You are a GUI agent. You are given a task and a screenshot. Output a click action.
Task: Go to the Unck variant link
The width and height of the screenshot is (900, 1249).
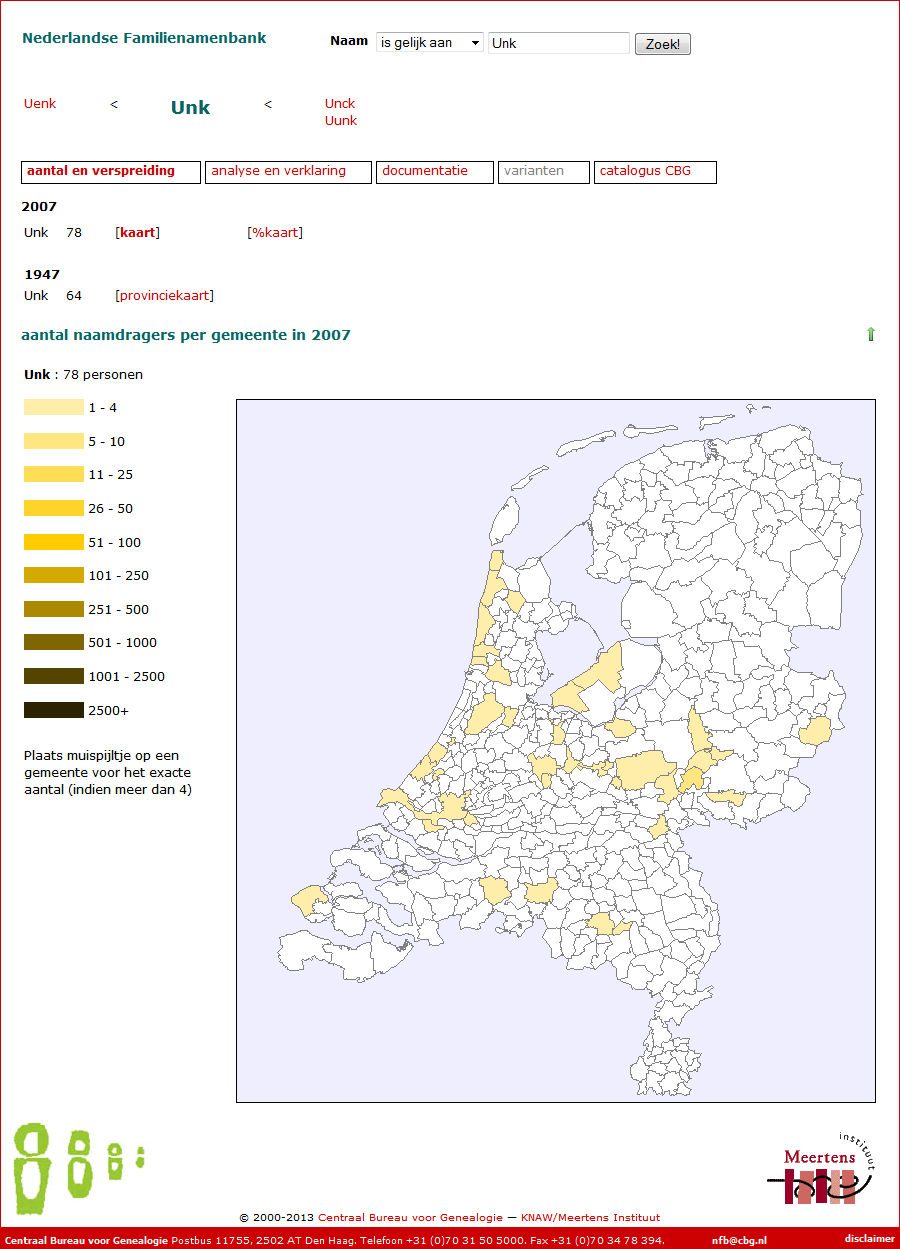click(340, 104)
